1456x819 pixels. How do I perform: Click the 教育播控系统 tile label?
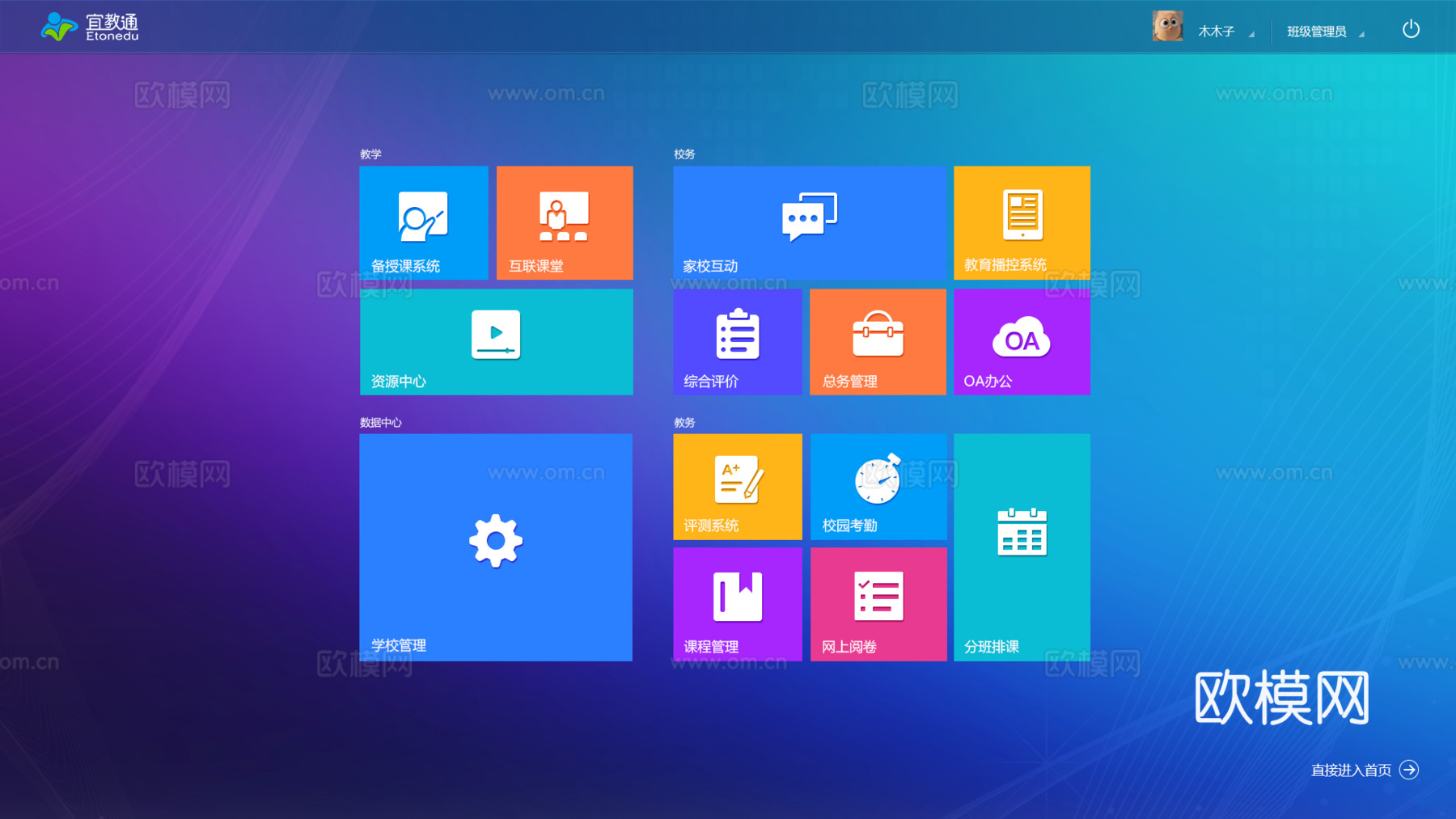click(1005, 265)
